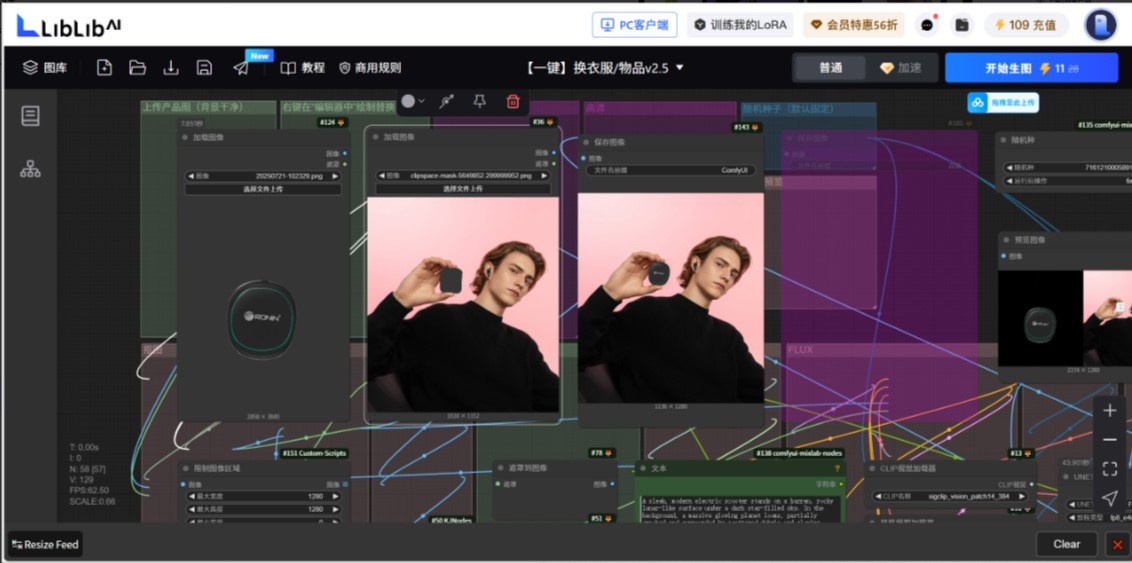Zoom out on the canvas with minus icon
The image size is (1132, 563).
[1110, 440]
